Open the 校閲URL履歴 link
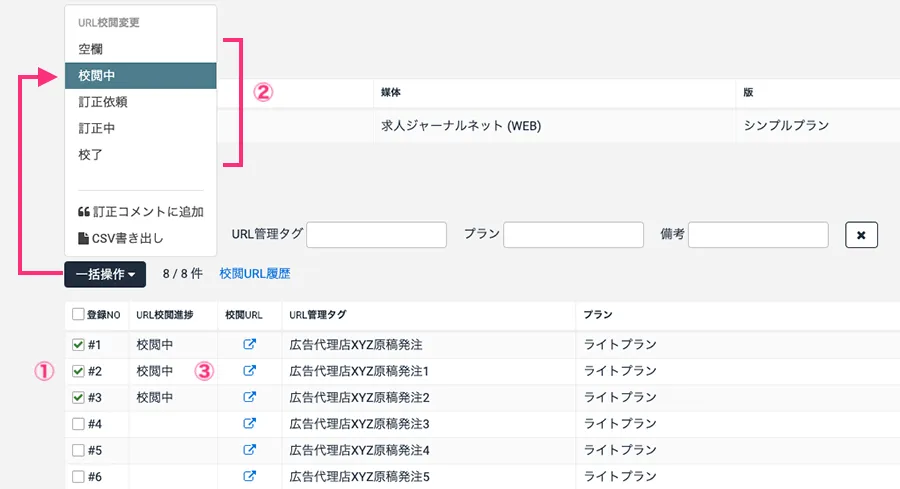This screenshot has width=900, height=489. [255, 274]
